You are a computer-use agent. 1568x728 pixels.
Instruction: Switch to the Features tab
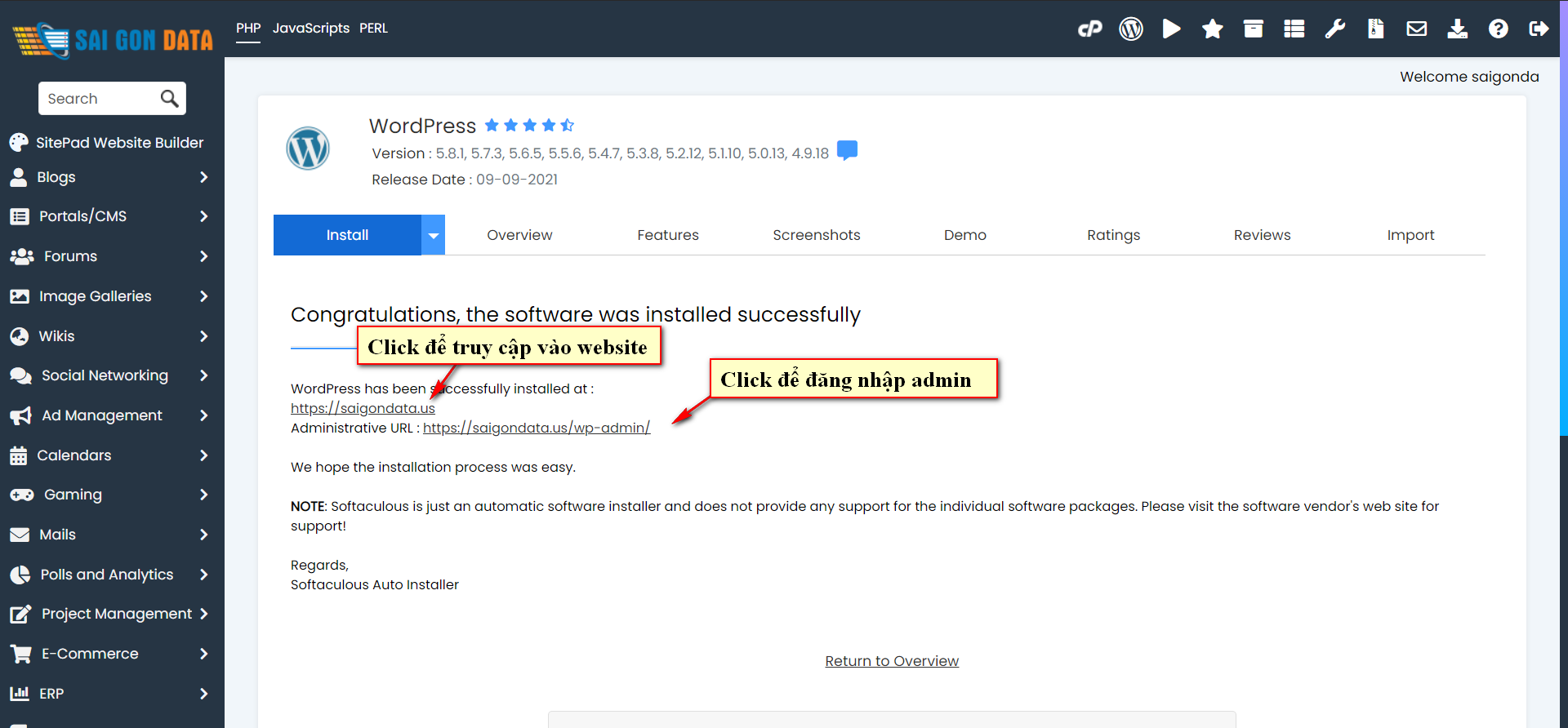tap(668, 235)
